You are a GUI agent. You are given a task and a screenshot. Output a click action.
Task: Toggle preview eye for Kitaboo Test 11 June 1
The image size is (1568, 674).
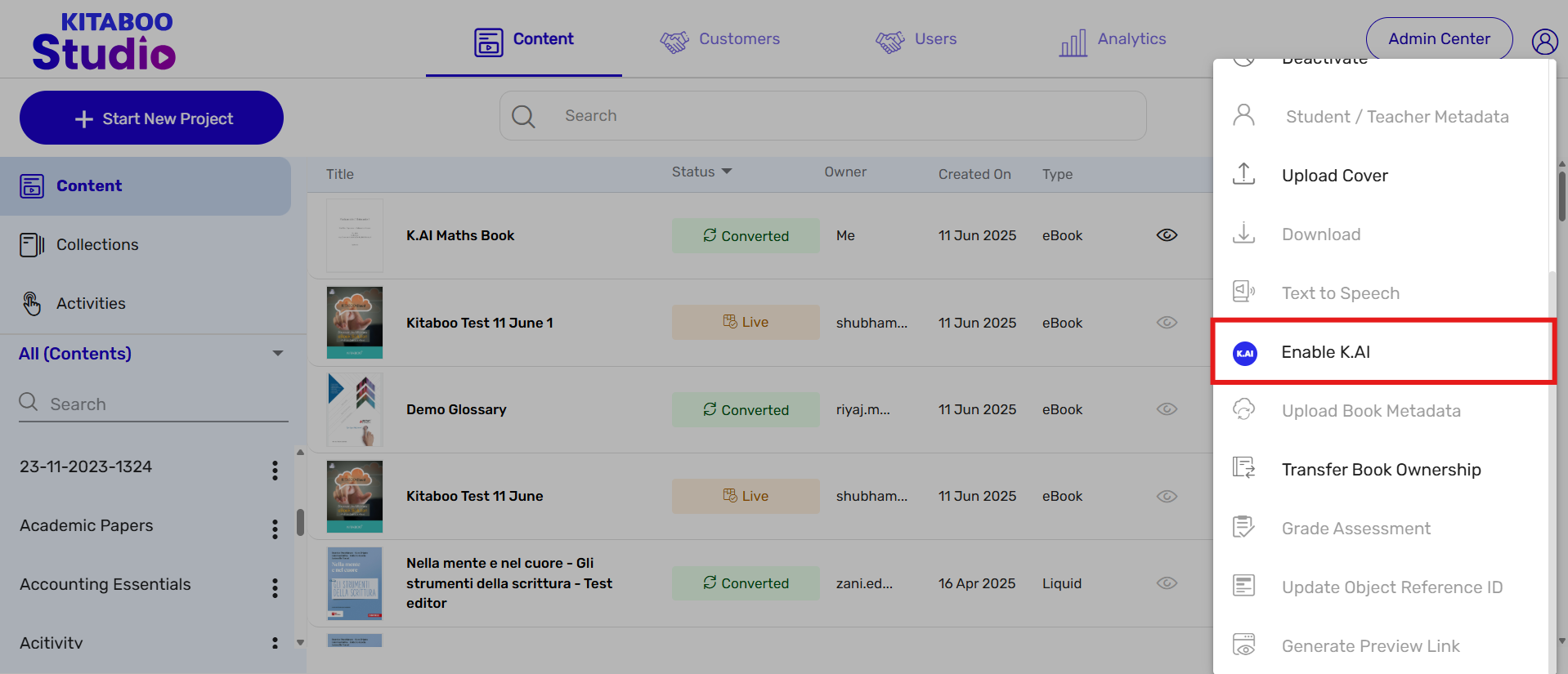point(1167,323)
